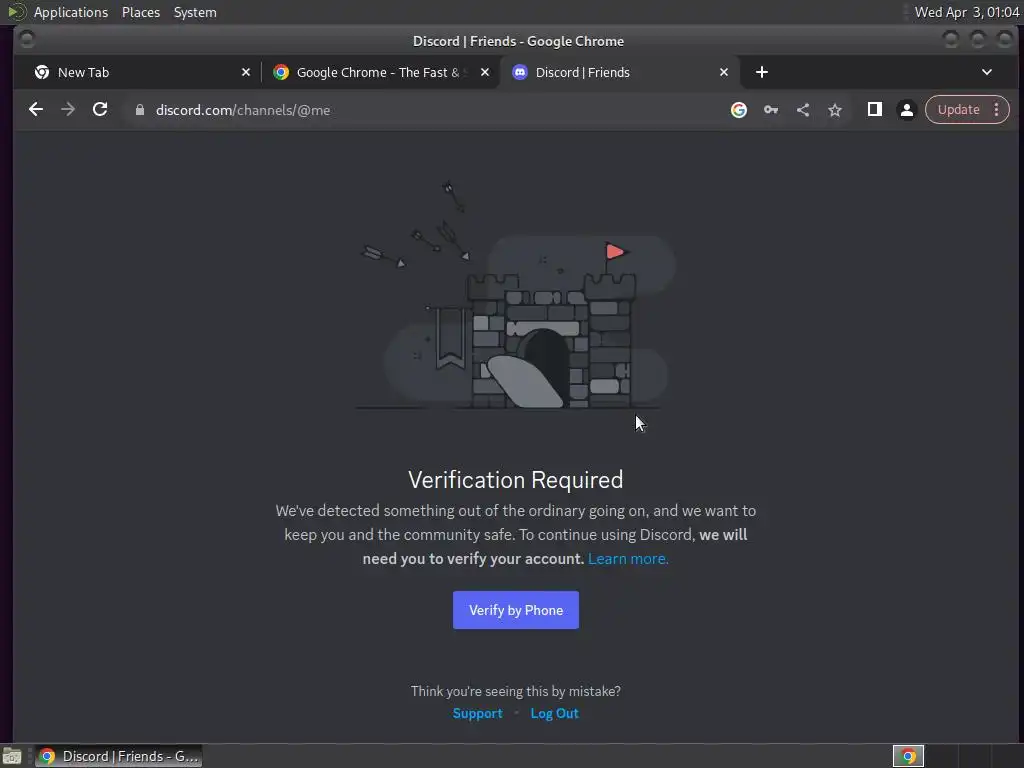Toggle the Chrome side panel
Image resolution: width=1024 pixels, height=768 pixels.
point(874,110)
